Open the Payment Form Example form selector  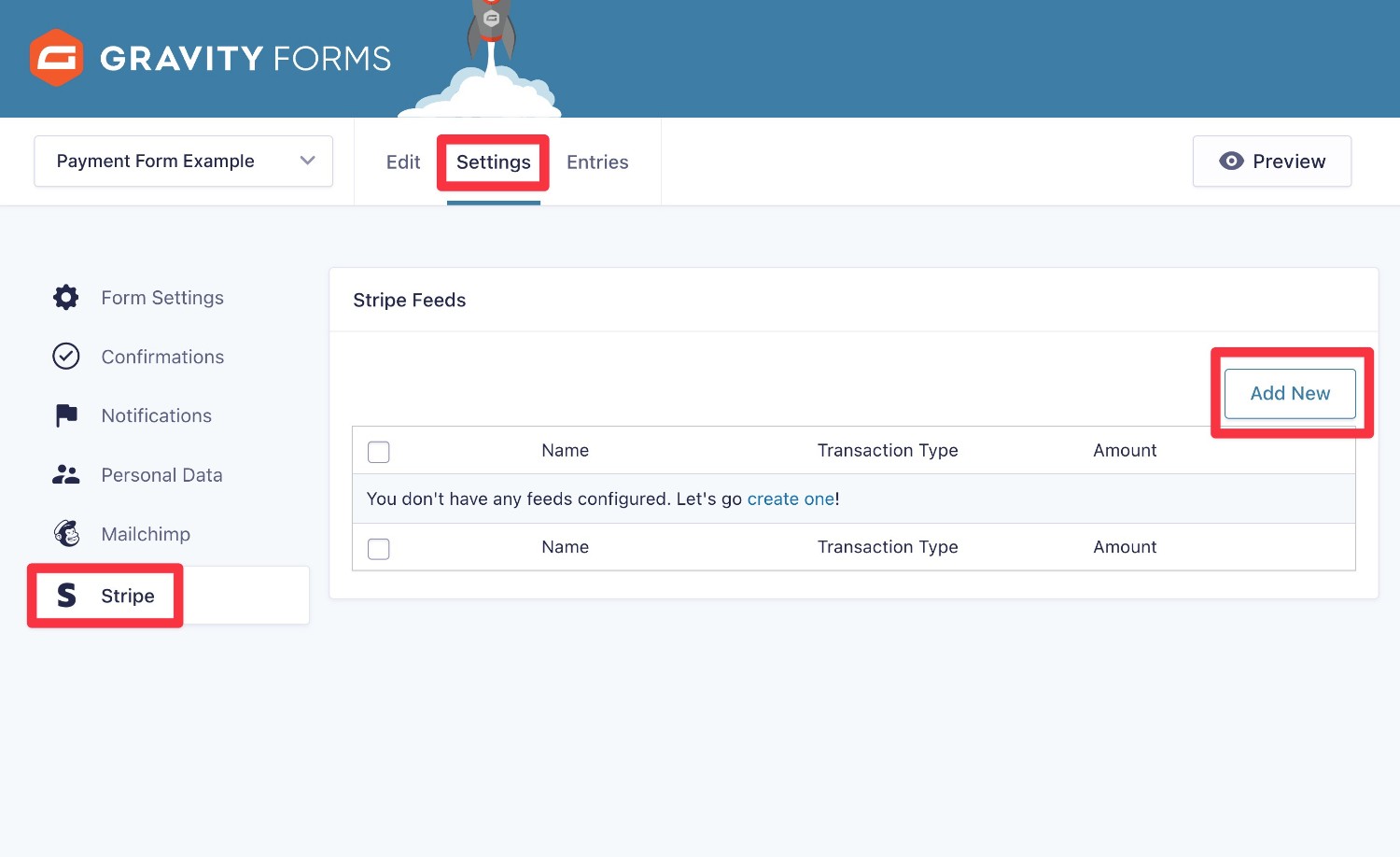click(x=183, y=161)
